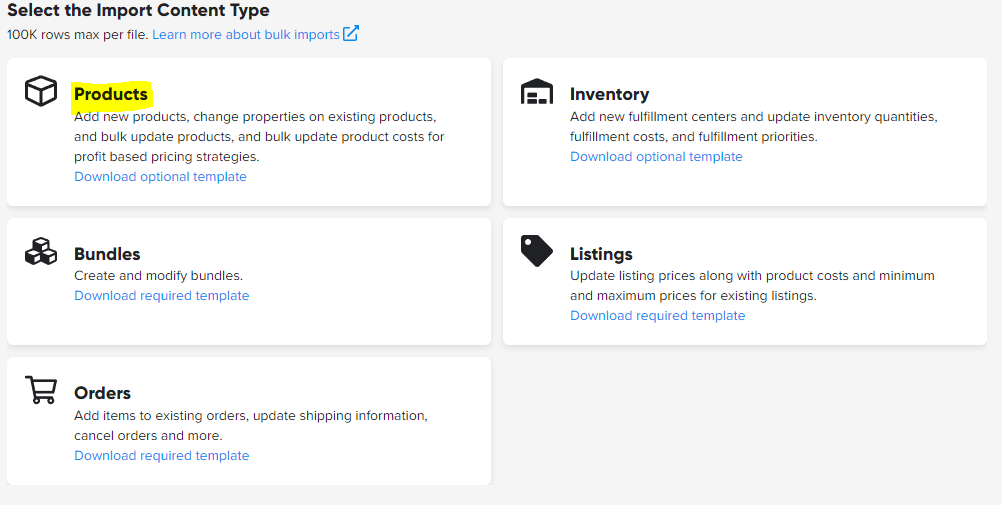The width and height of the screenshot is (1002, 505).
Task: Click the Orders shopping cart icon
Action: [41, 390]
